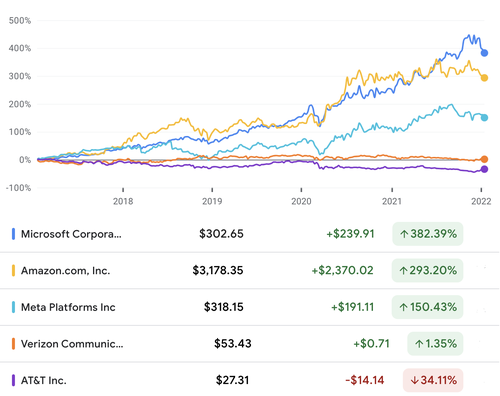The width and height of the screenshot is (500, 396).
Task: Click the 293.20% gain badge for Amazon
Action: coord(427,270)
